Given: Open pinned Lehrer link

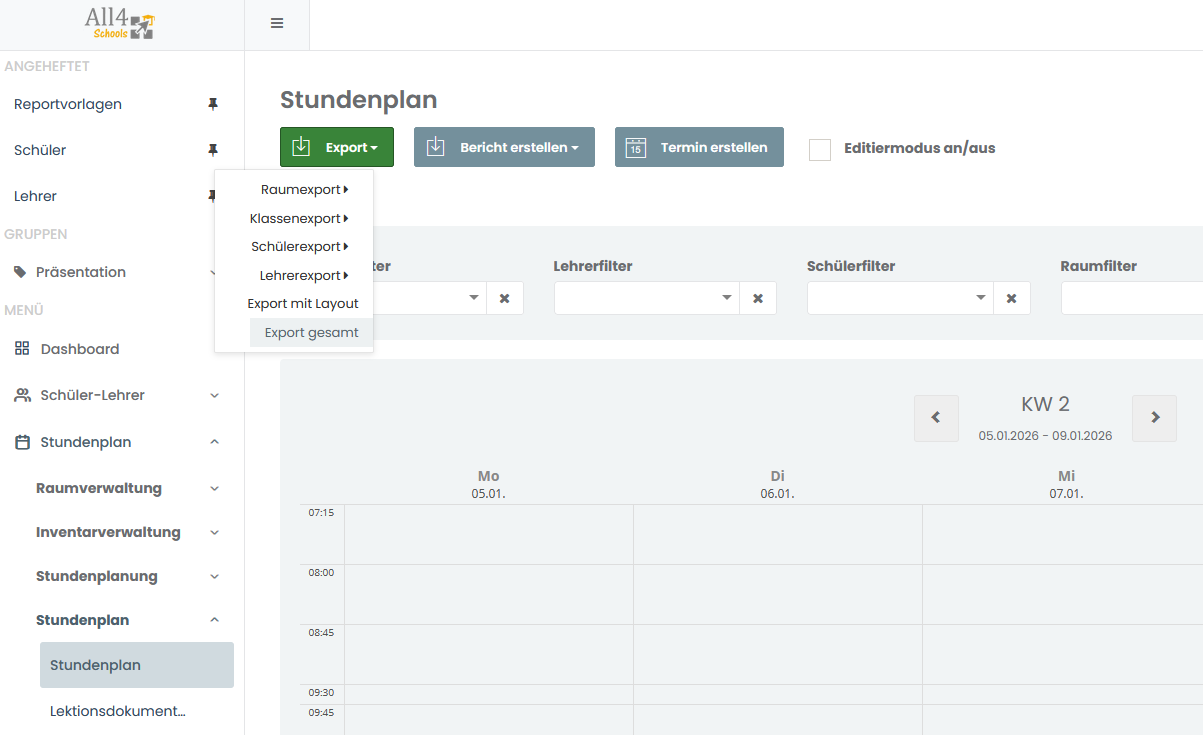Looking at the screenshot, I should 35,196.
